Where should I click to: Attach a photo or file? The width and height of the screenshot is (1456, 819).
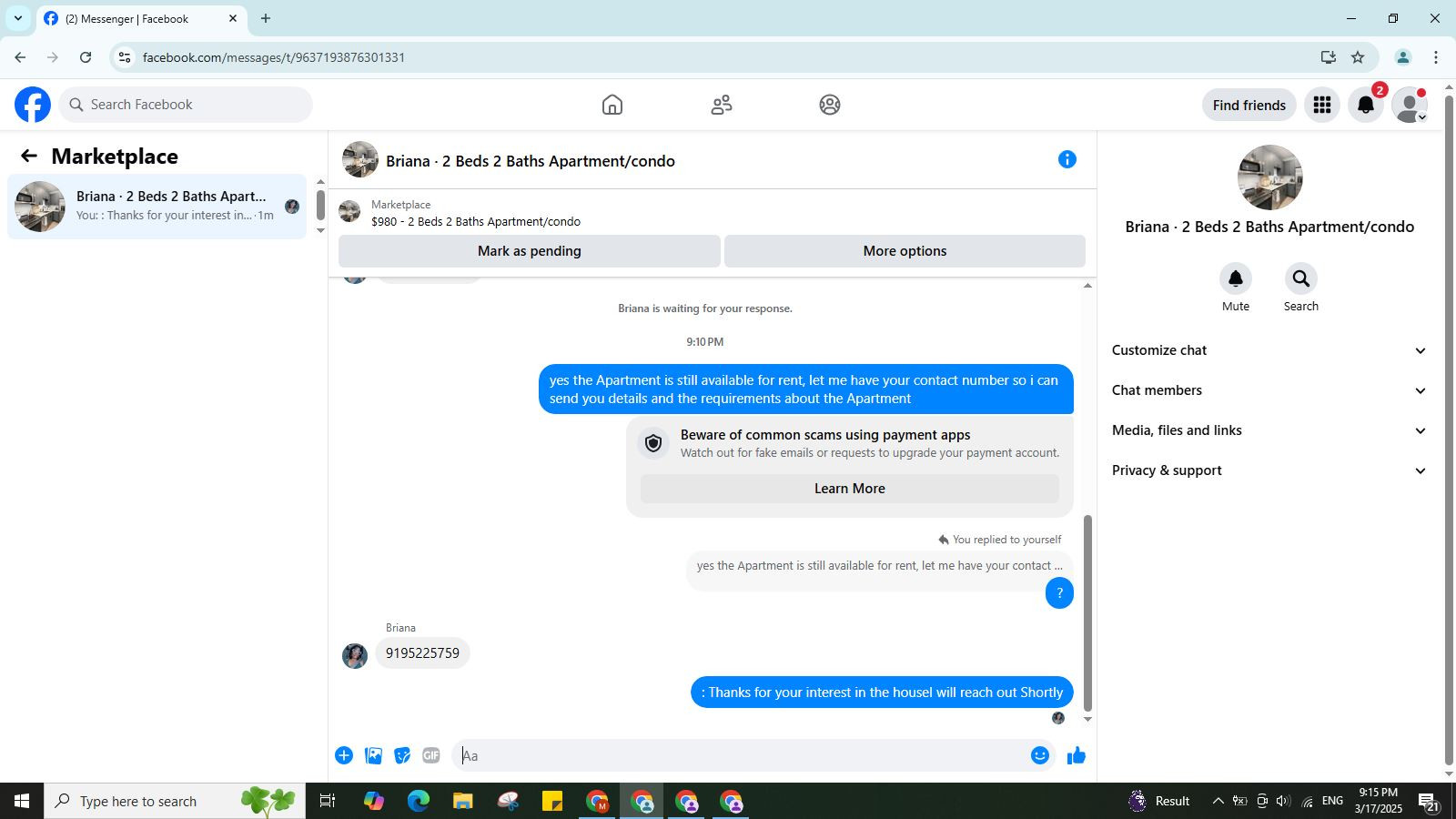tap(373, 755)
